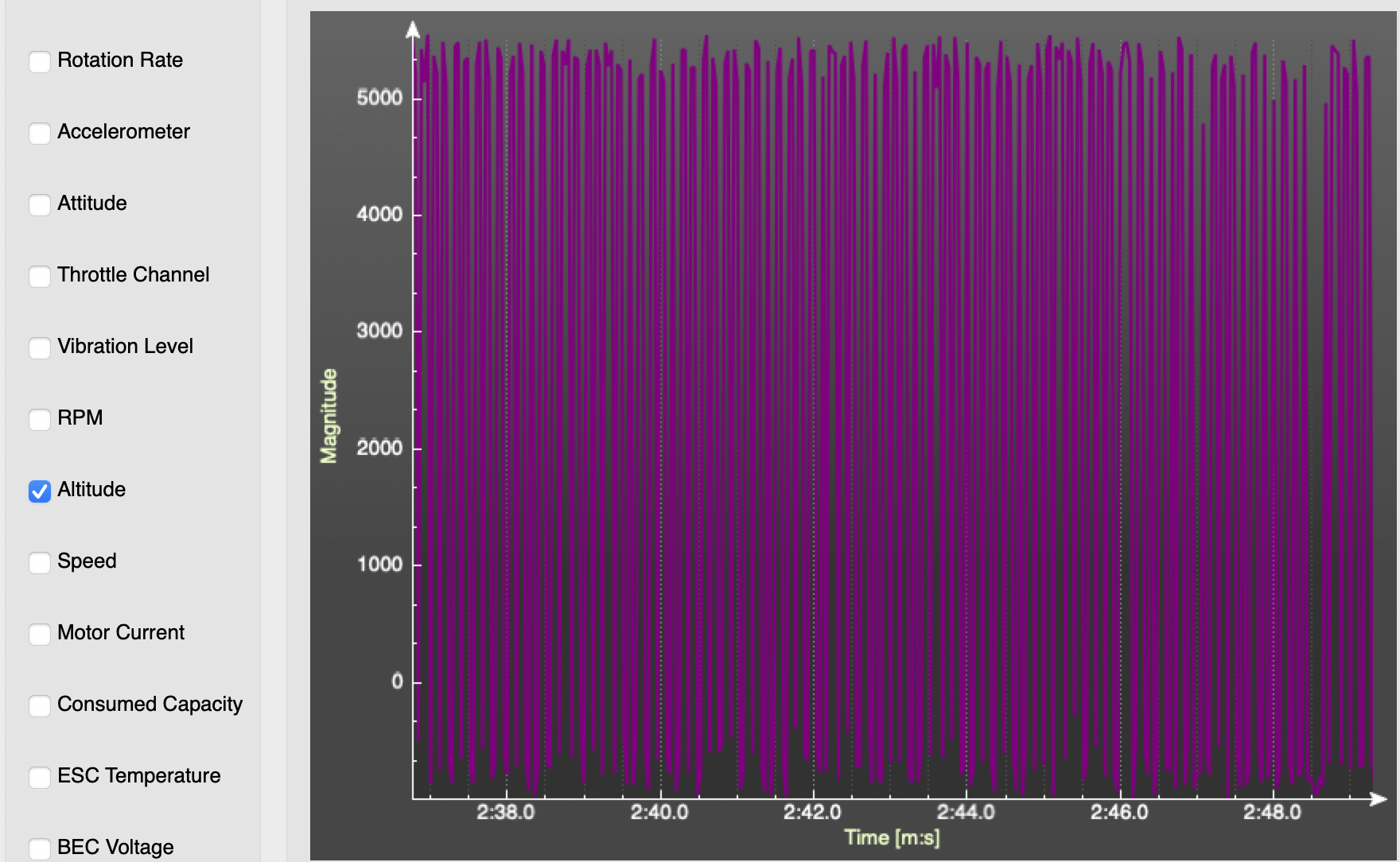Uncheck the Altitude checkbox
1400x862 pixels.
tap(40, 491)
